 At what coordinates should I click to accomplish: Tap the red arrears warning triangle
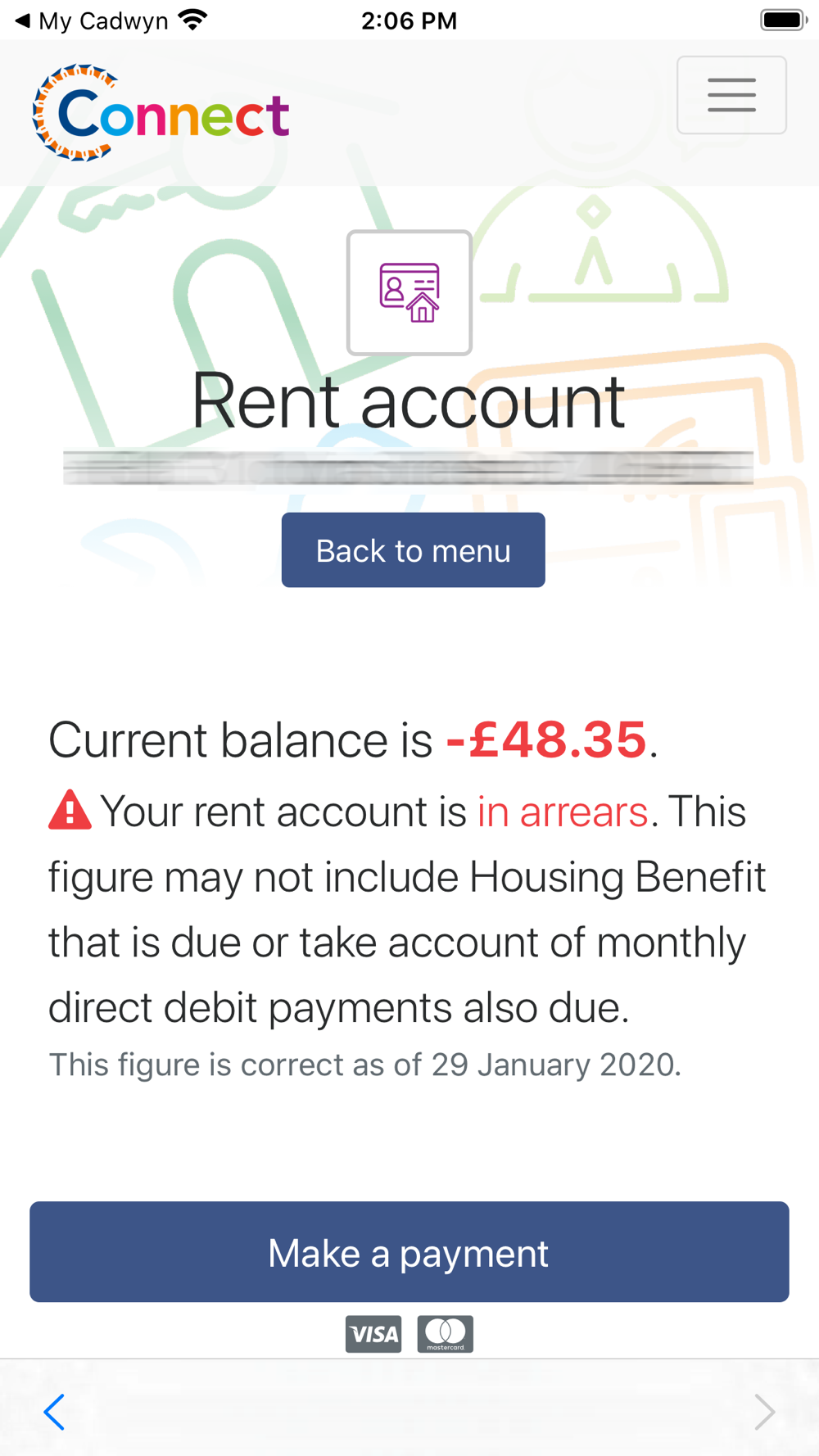click(70, 811)
